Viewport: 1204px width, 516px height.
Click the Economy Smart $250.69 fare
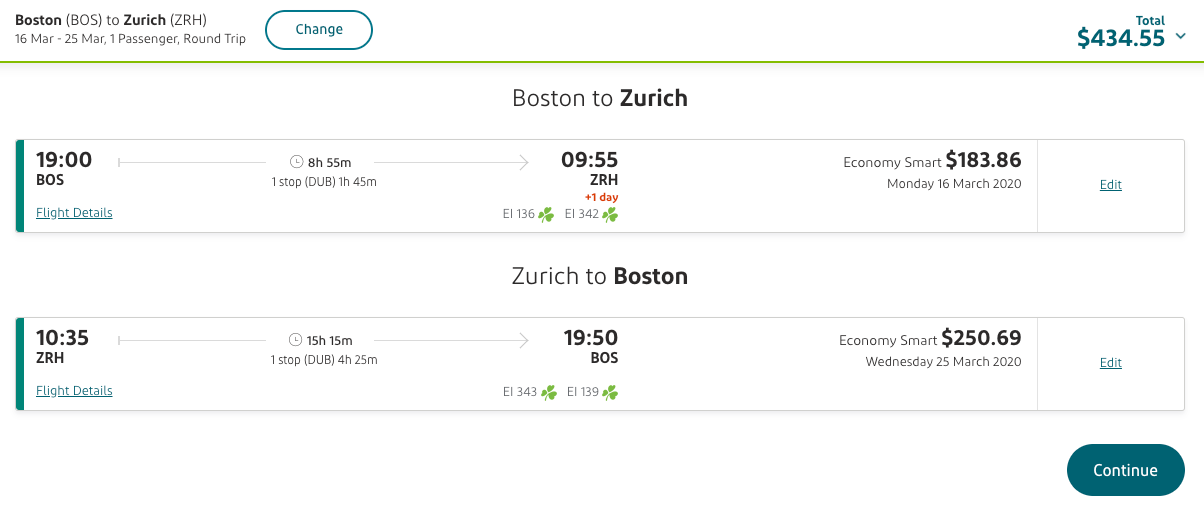[930, 339]
